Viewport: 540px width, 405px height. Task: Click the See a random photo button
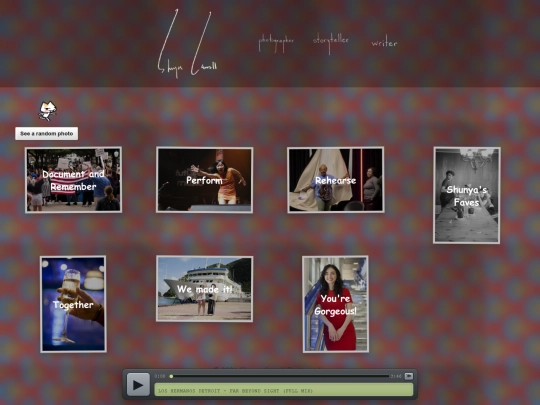46,134
